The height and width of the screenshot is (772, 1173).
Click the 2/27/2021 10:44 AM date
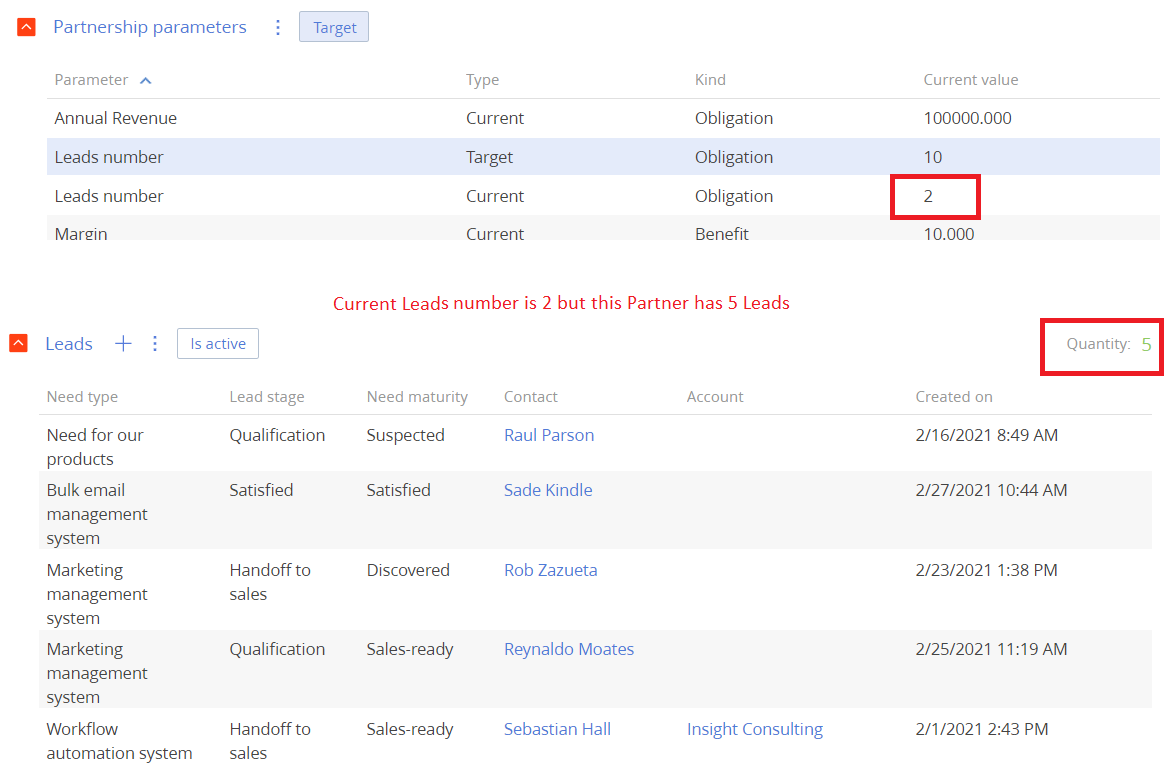[991, 490]
